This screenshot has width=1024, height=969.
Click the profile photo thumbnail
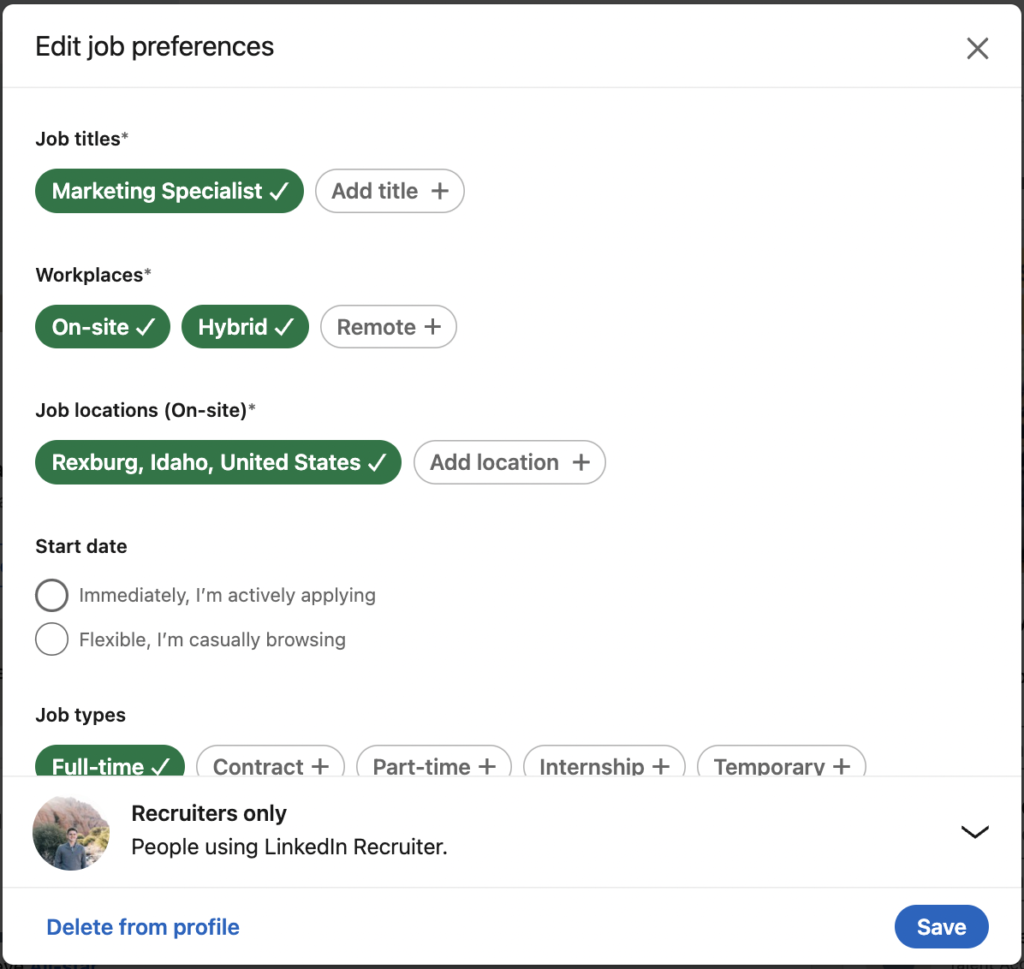[71, 833]
